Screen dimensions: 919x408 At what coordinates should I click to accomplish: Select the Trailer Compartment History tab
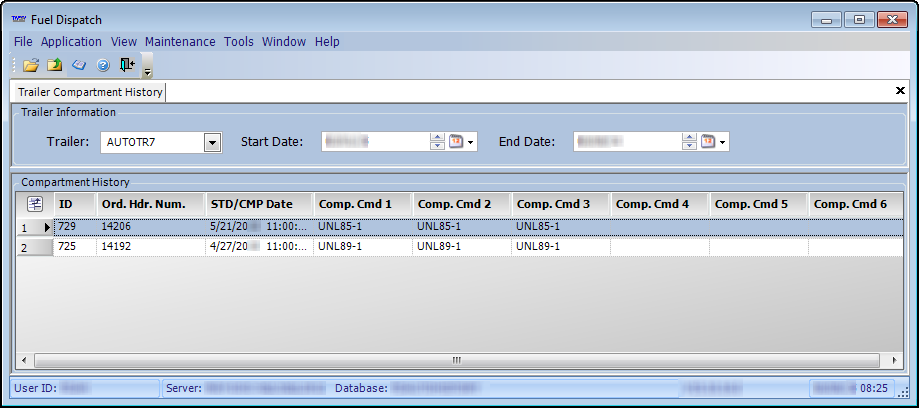click(90, 92)
